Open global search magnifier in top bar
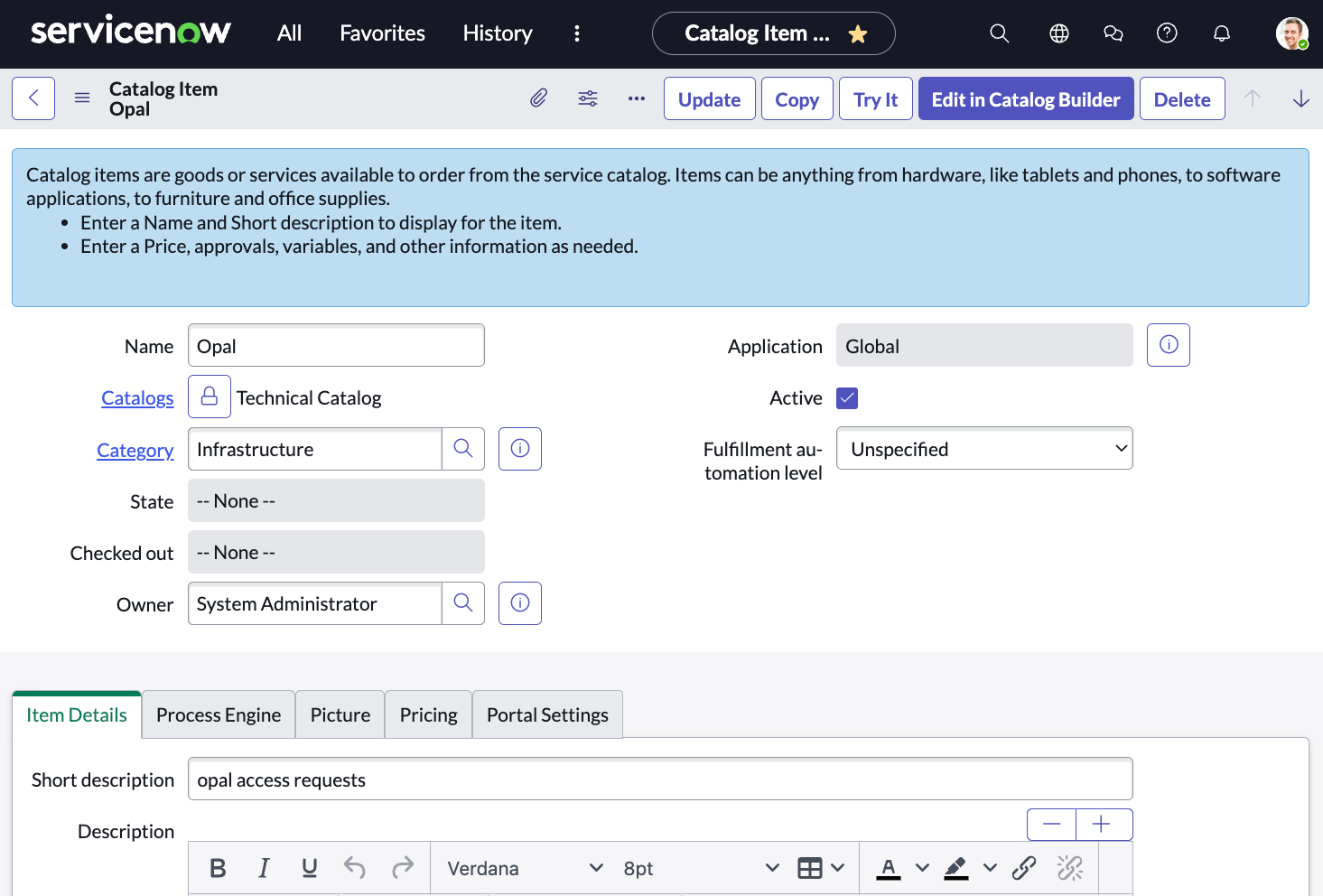Screen dimensions: 1323x896 click(999, 33)
